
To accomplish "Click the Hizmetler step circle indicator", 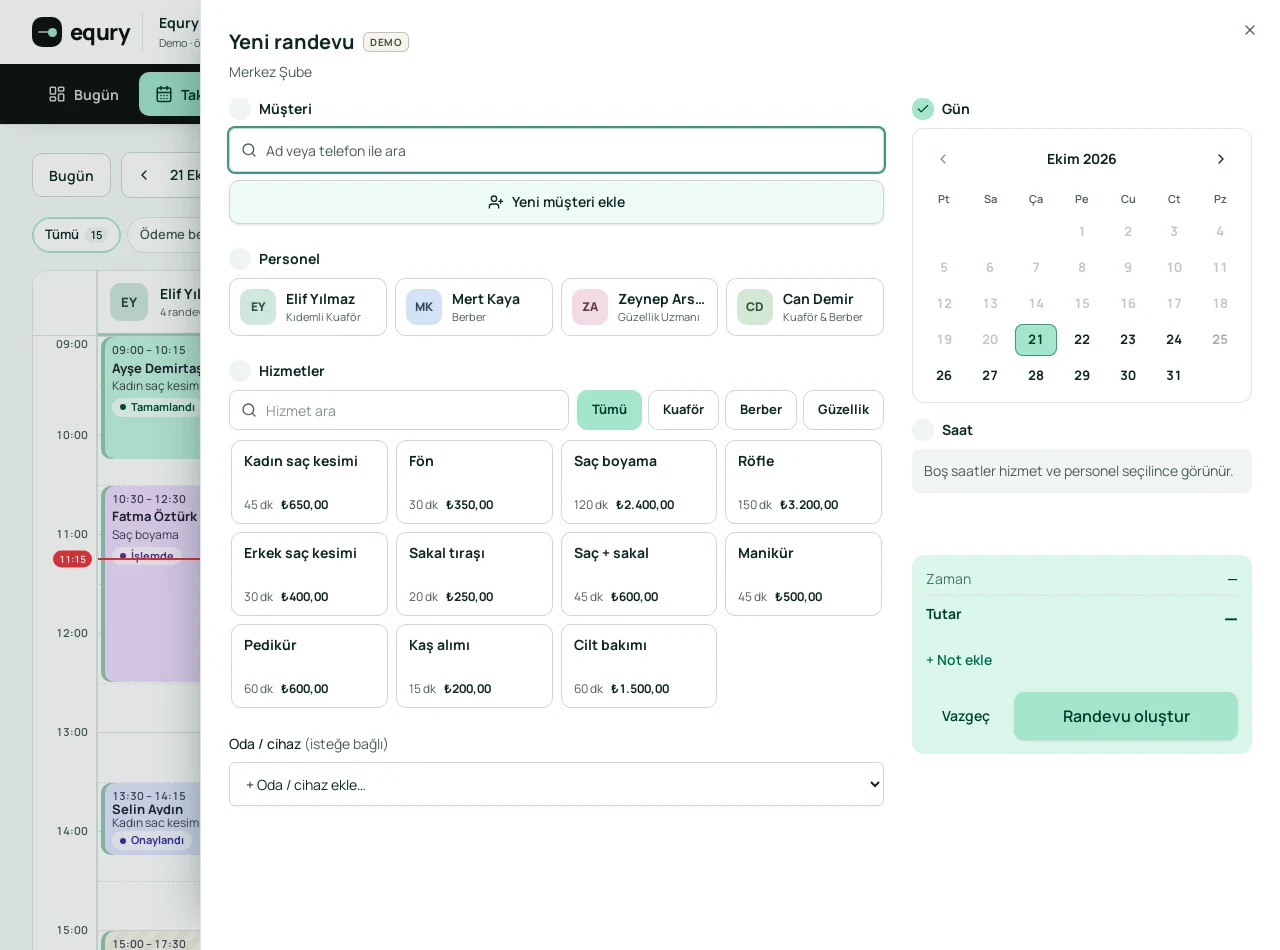I will pyautogui.click(x=240, y=371).
